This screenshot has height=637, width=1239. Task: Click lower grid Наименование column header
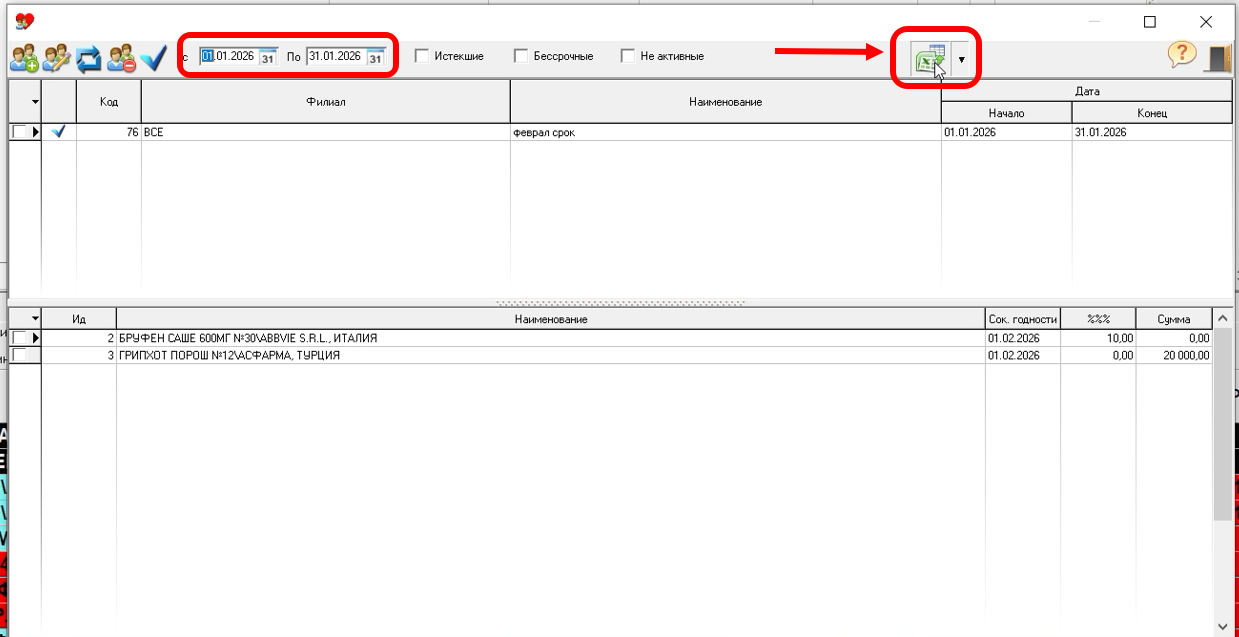coord(551,319)
